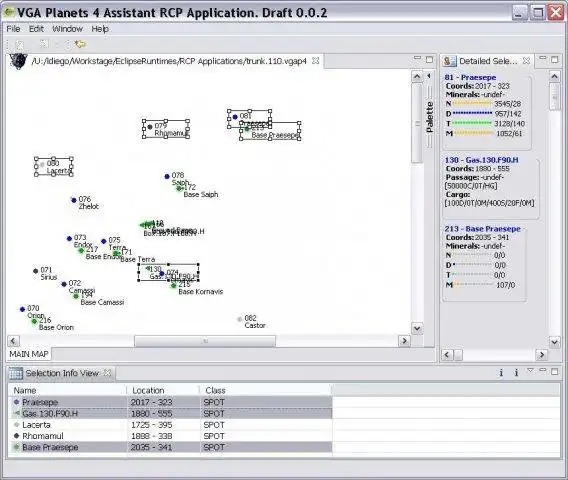The image size is (568, 480).
Task: Close the Detailed Selection view tab
Action: pyautogui.click(x=526, y=61)
